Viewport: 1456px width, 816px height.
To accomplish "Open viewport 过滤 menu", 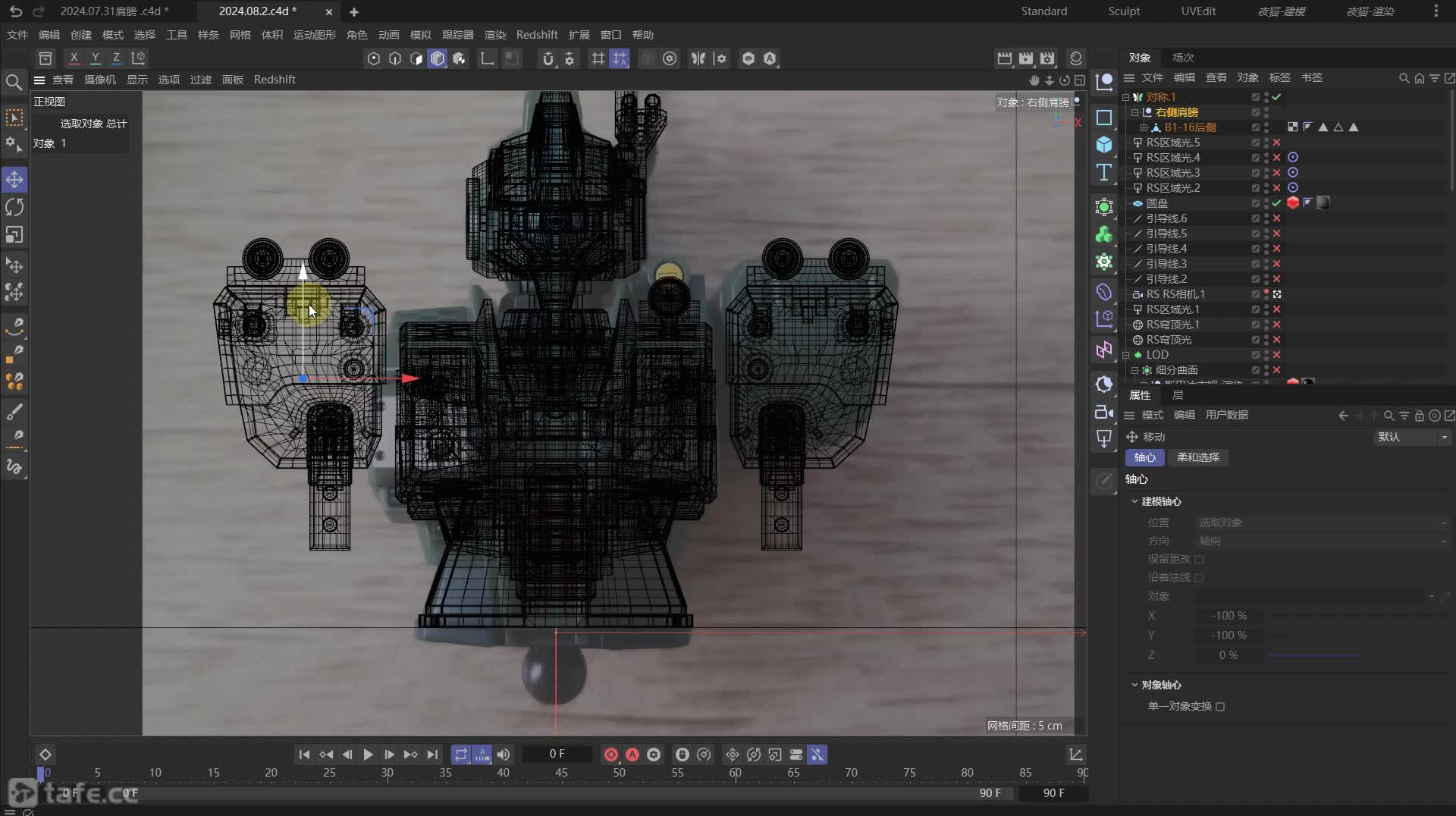I will [201, 80].
